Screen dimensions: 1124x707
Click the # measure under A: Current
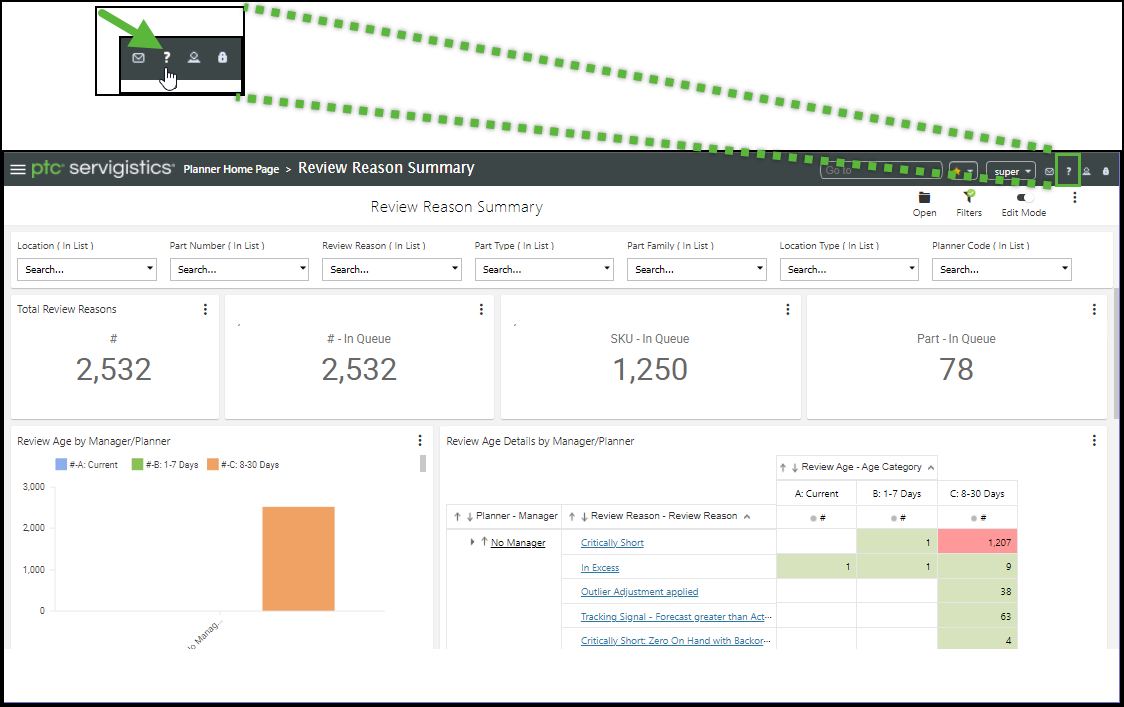pyautogui.click(x=818, y=518)
